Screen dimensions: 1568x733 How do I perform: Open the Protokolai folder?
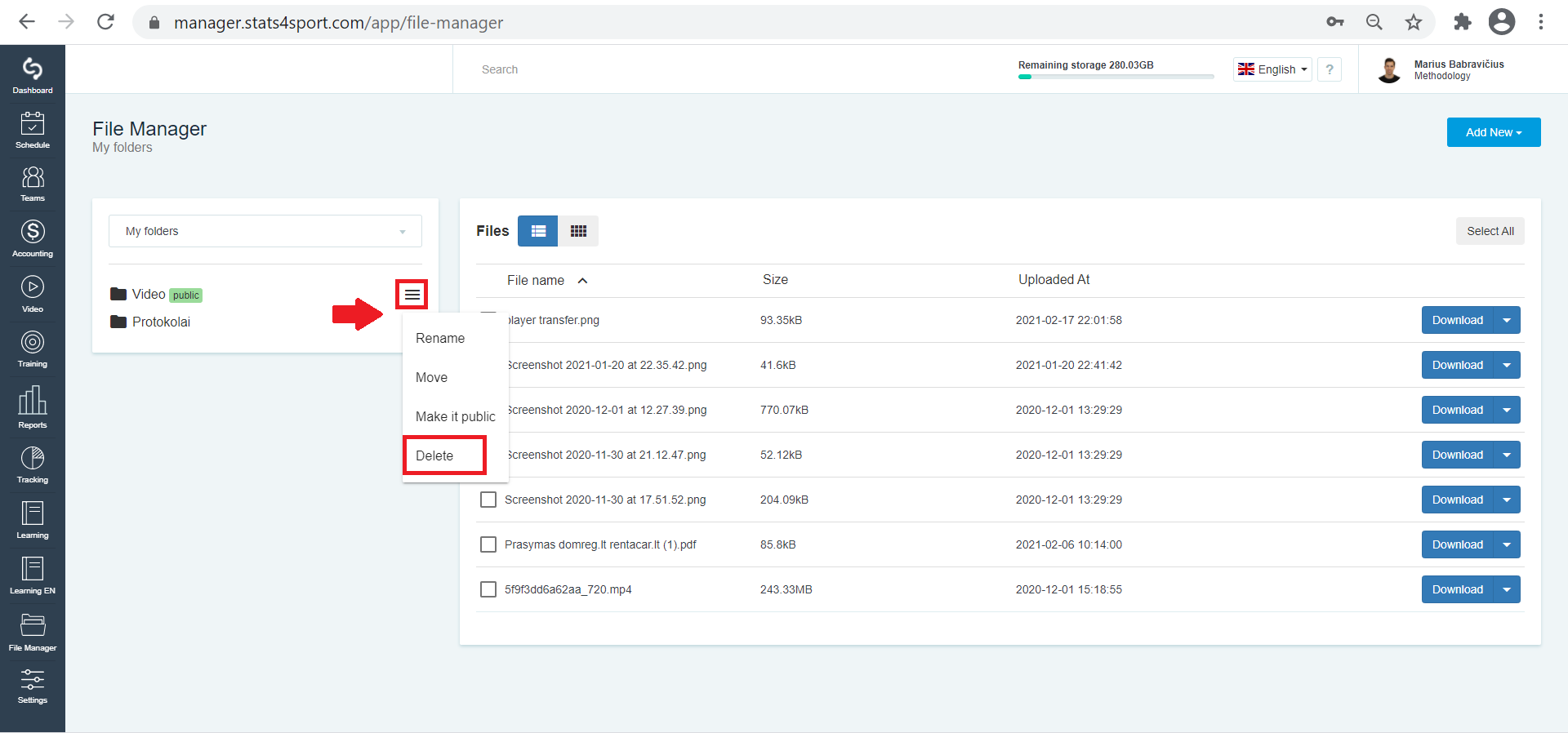150,322
